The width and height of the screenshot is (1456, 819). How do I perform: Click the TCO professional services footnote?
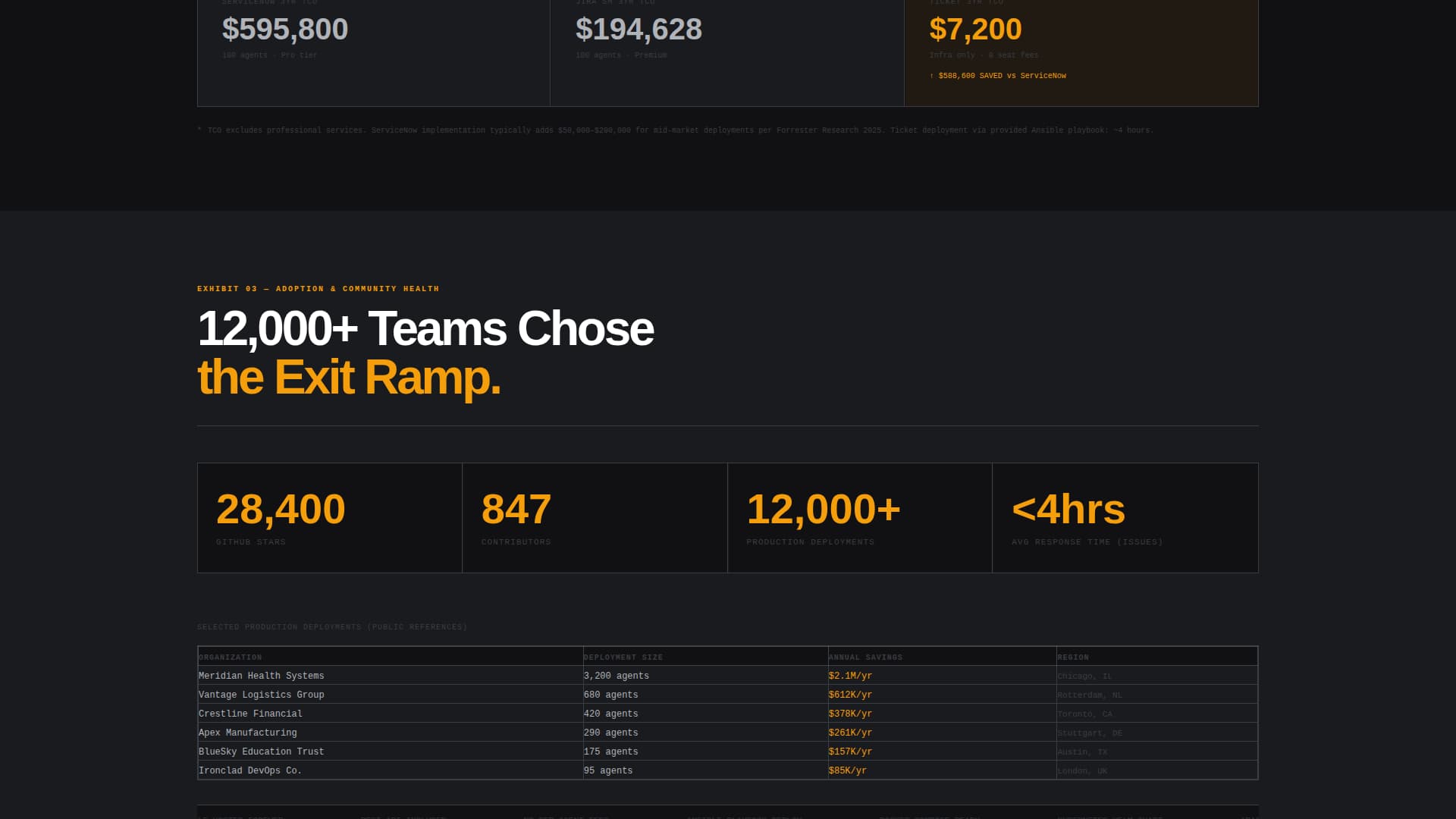pos(675,130)
